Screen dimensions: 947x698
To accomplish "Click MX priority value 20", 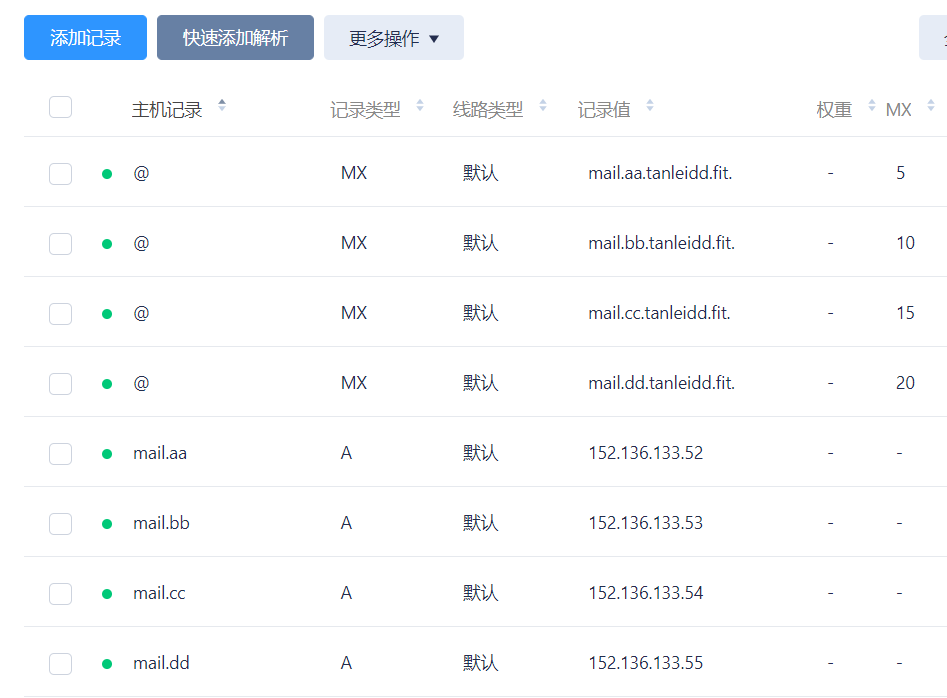I will click(x=905, y=383).
